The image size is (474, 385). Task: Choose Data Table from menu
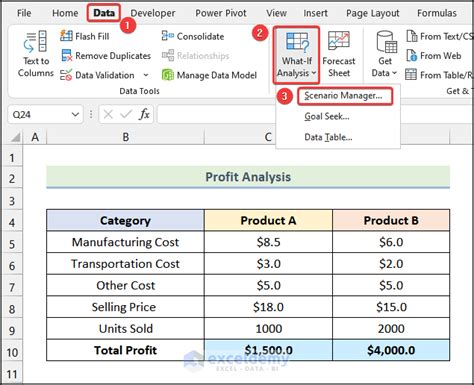tap(328, 137)
